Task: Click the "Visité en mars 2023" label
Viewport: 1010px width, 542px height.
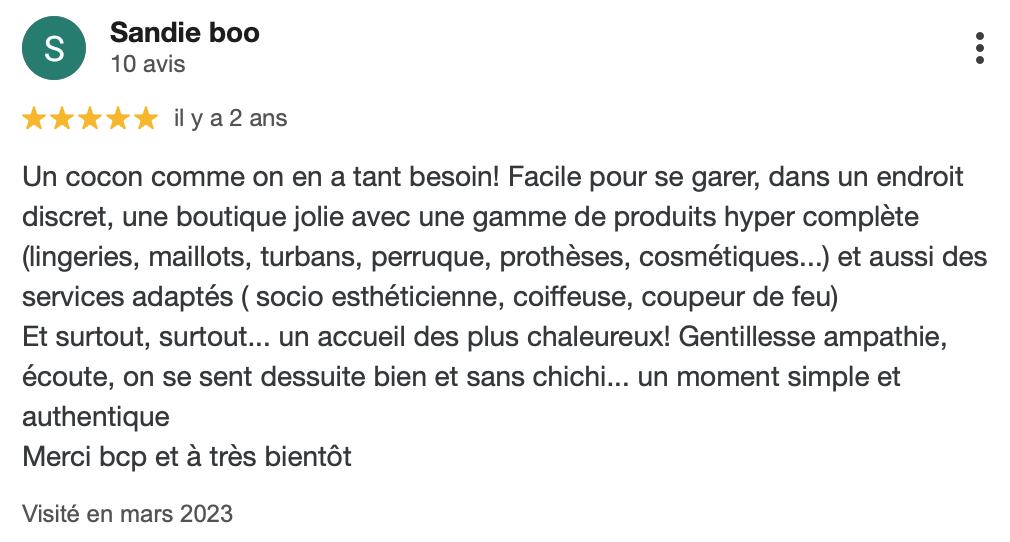Action: (x=128, y=514)
